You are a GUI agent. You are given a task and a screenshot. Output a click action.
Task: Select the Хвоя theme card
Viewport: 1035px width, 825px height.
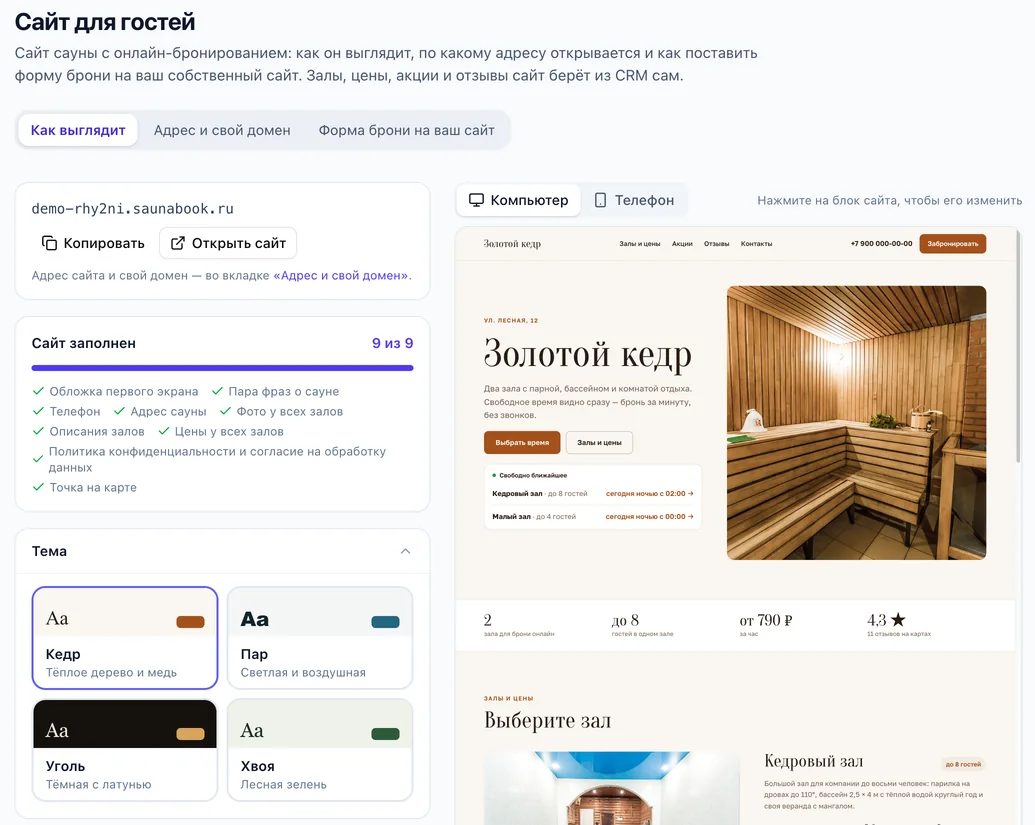click(320, 750)
